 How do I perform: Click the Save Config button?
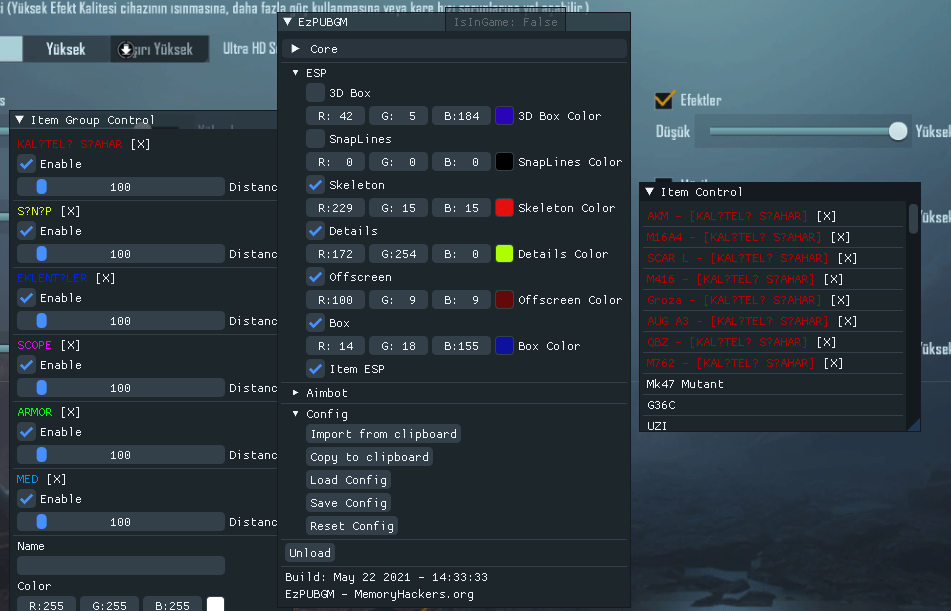click(348, 503)
